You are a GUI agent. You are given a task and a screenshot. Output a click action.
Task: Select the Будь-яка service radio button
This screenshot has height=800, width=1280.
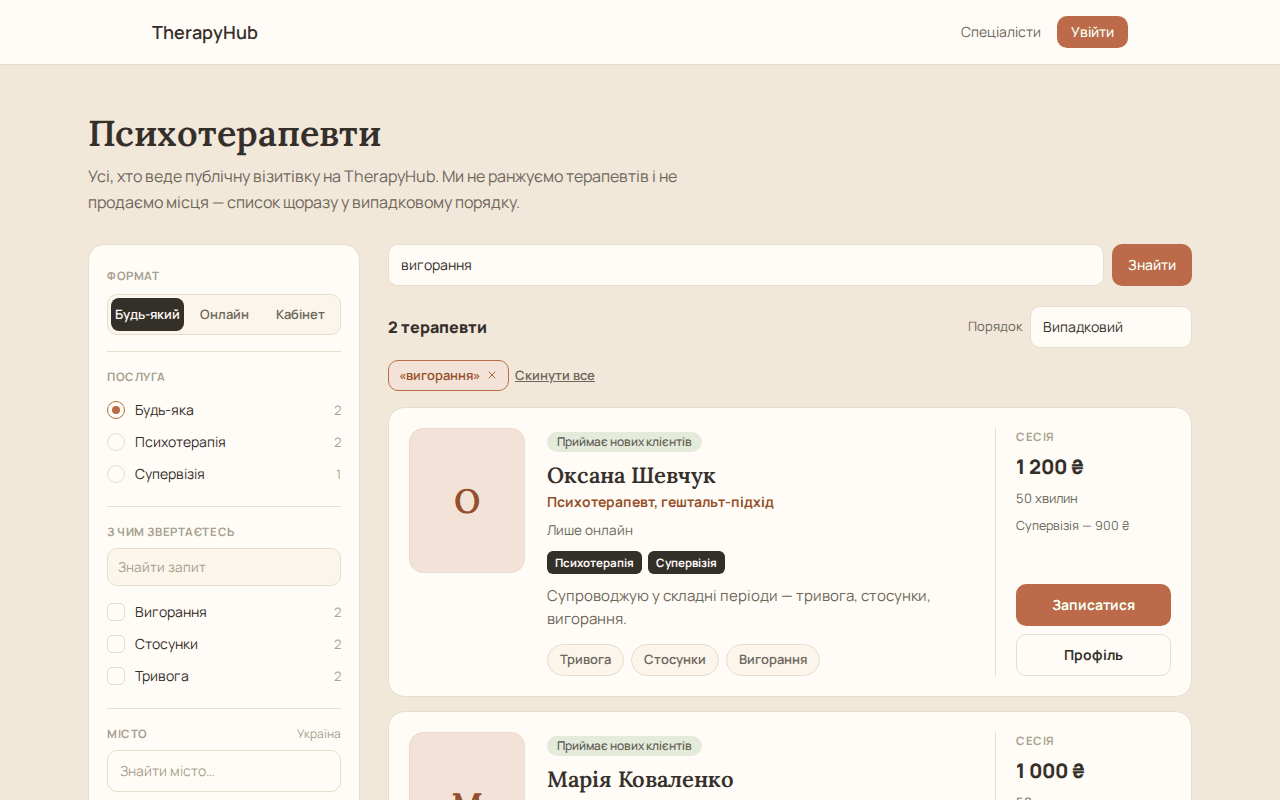116,410
